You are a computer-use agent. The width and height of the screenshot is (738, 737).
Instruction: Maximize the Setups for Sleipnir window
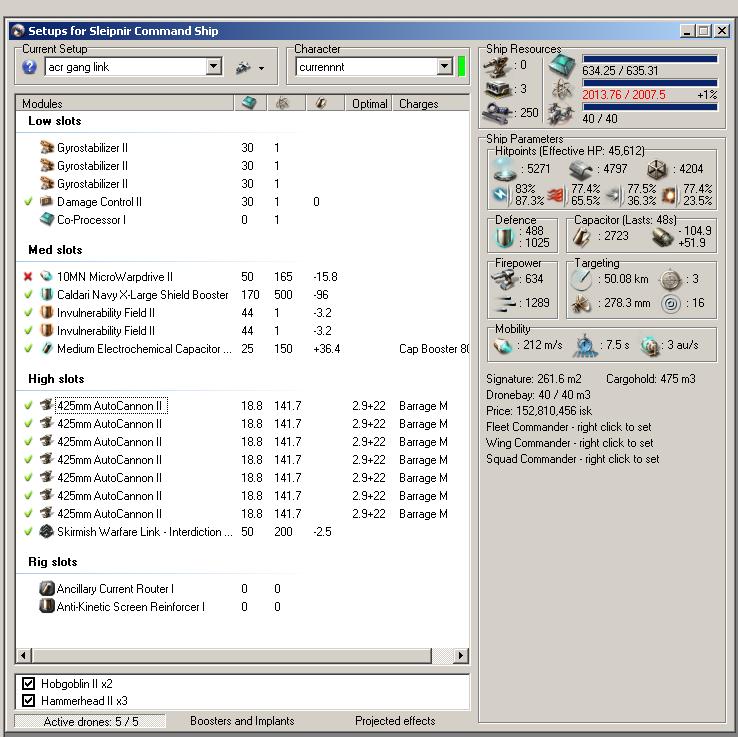[704, 31]
